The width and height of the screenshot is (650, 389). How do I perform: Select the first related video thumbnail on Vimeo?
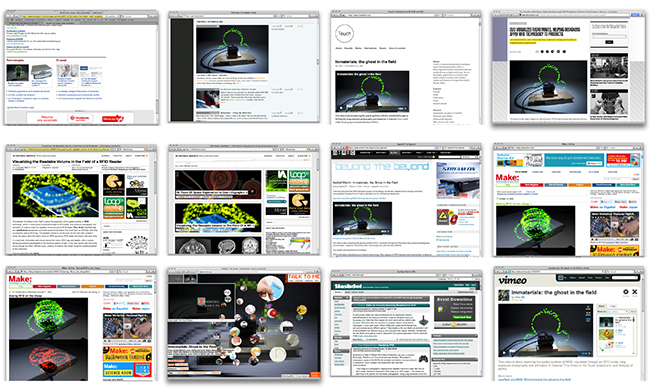606,321
